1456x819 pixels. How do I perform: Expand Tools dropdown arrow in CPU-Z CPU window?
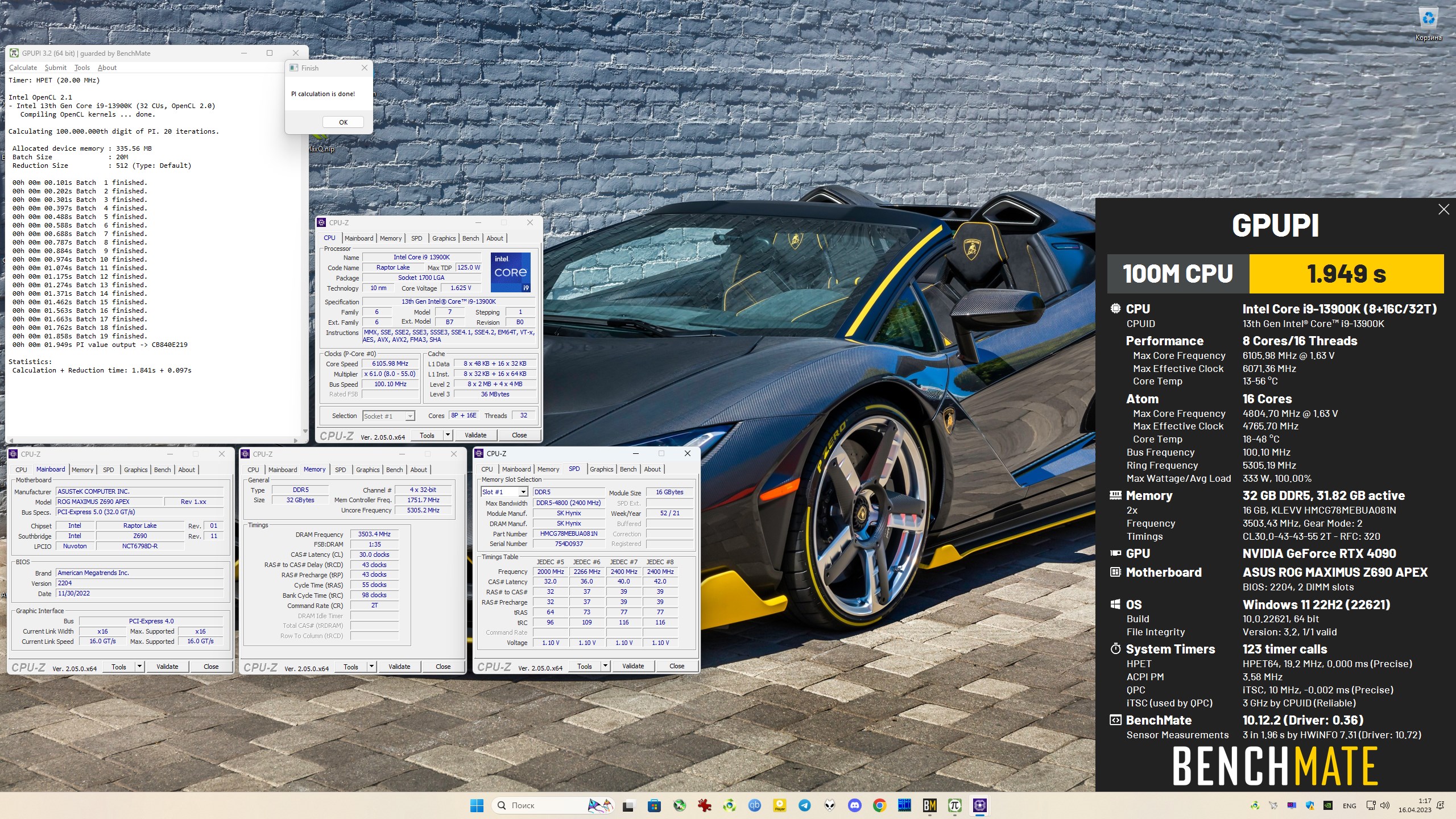(448, 435)
